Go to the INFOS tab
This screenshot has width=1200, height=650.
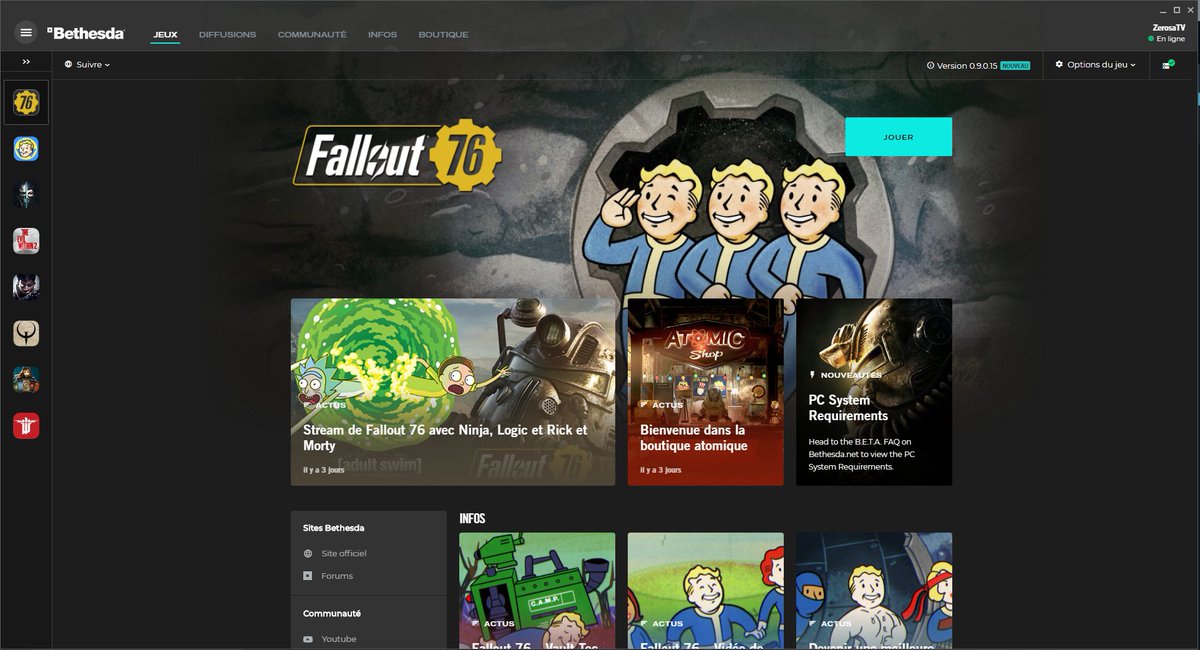click(382, 35)
